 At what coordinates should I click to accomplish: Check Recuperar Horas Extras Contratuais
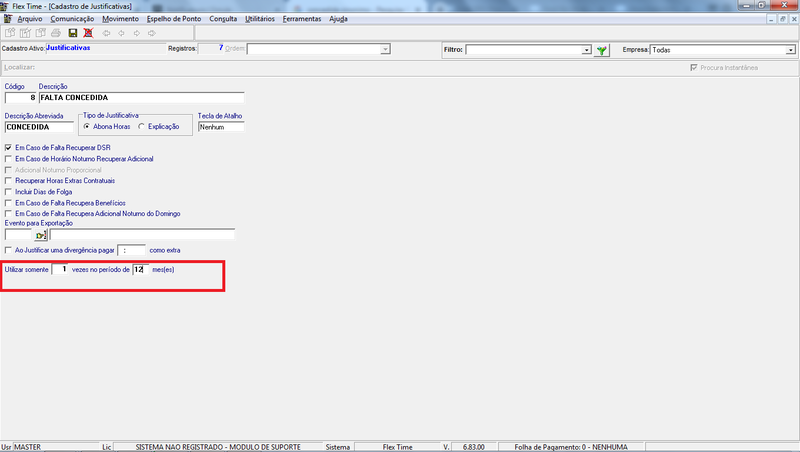(x=8, y=181)
